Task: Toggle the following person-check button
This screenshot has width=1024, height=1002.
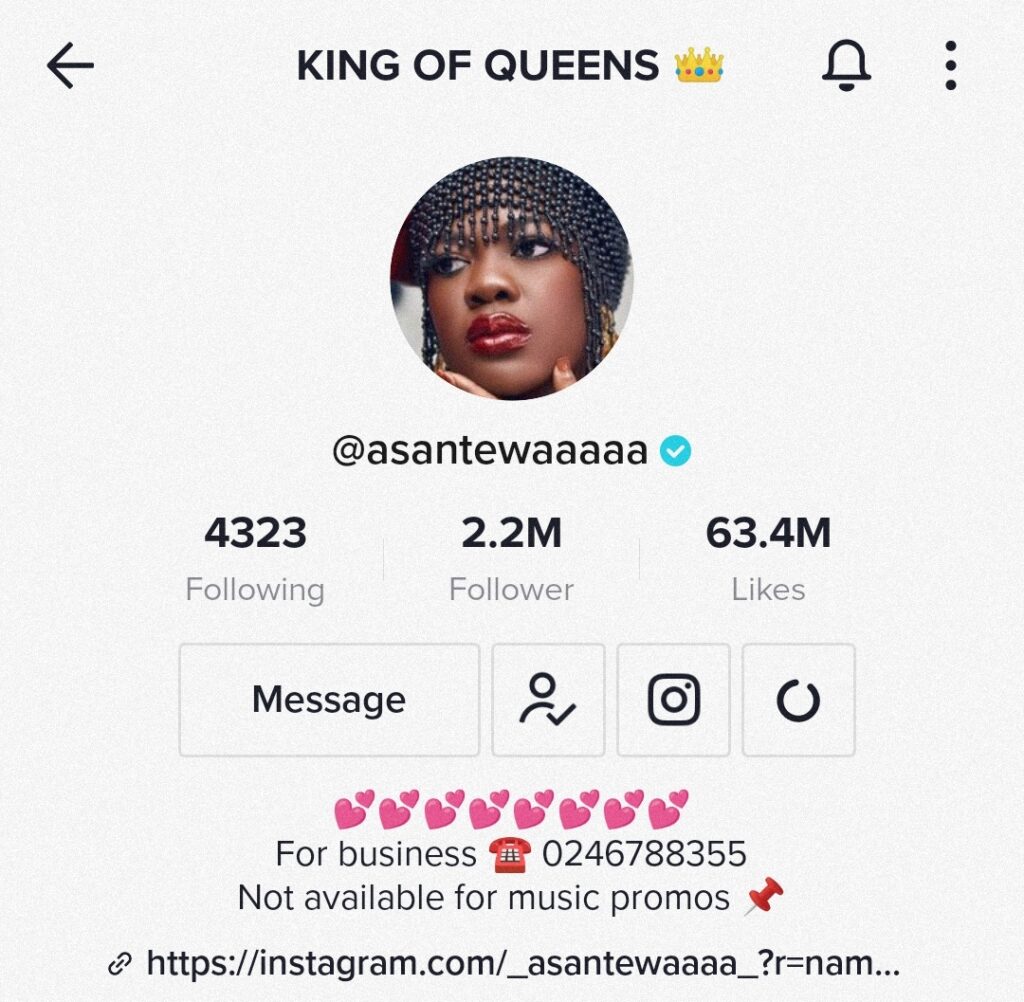Action: (548, 700)
